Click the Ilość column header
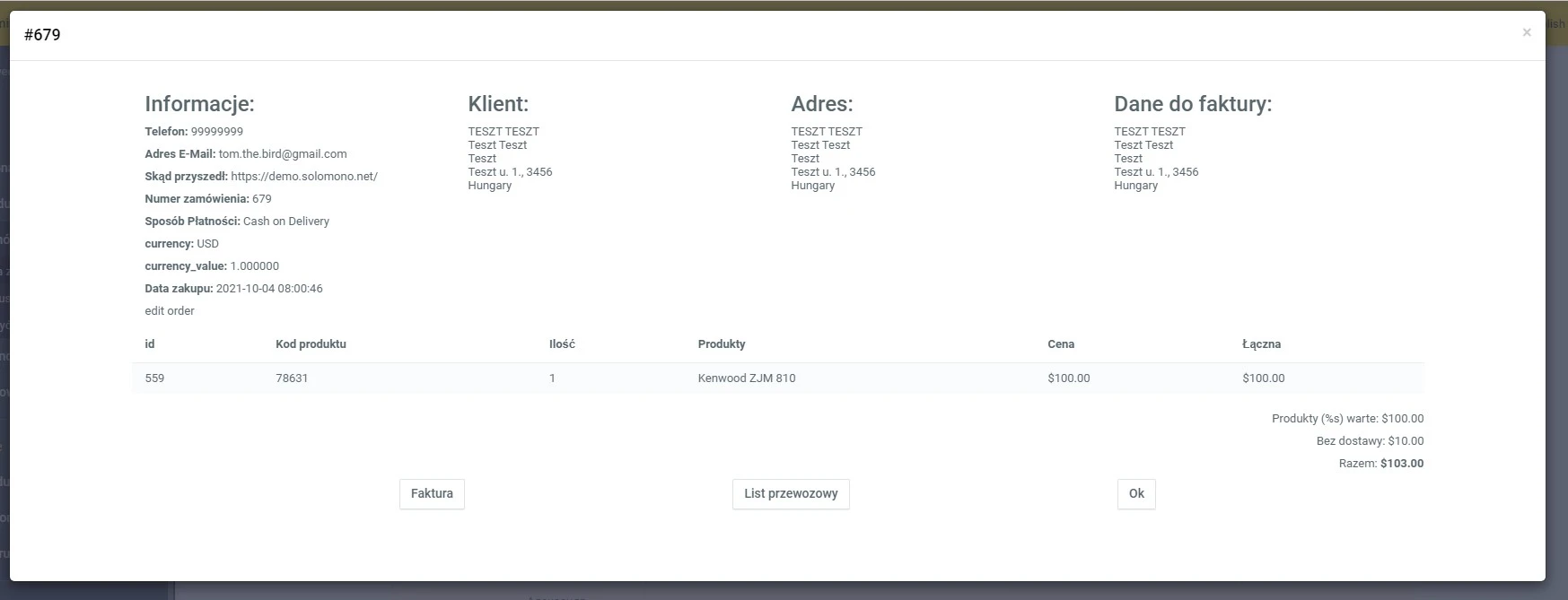The image size is (1568, 600). click(562, 344)
